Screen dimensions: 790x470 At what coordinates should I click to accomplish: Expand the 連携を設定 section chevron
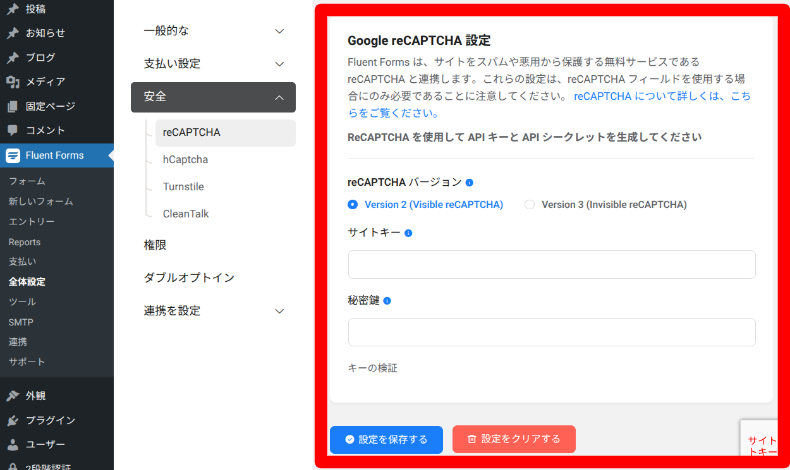point(279,311)
